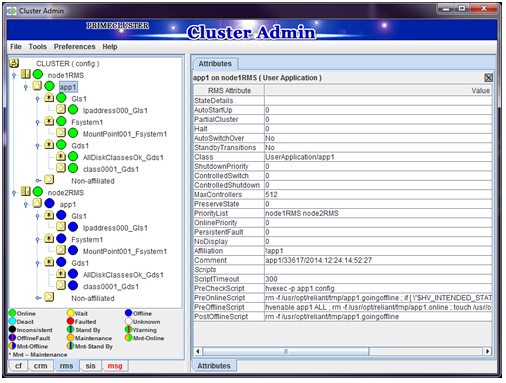Click blue offline circle next to node2RMS app1
The image size is (506, 383).
coord(49,203)
